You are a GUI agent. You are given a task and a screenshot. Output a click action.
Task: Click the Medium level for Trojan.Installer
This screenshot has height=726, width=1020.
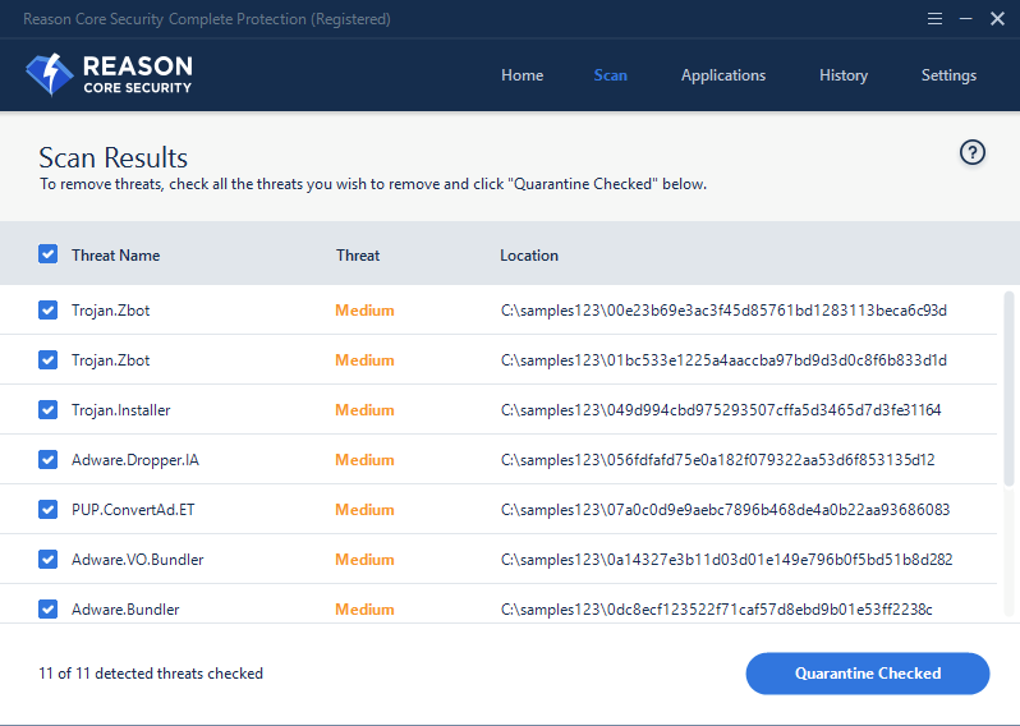point(364,410)
